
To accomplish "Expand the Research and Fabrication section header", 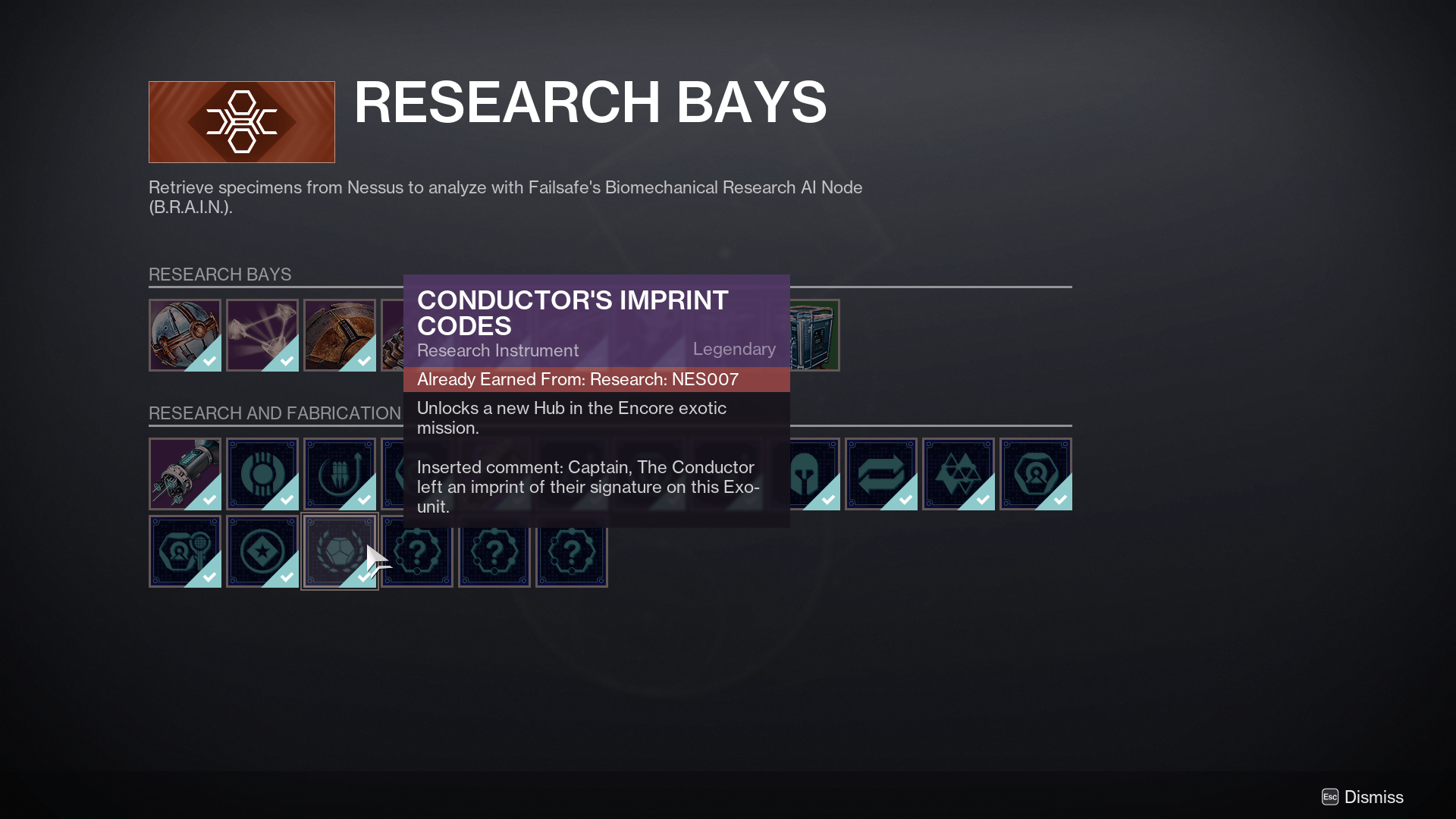I will (x=275, y=412).
